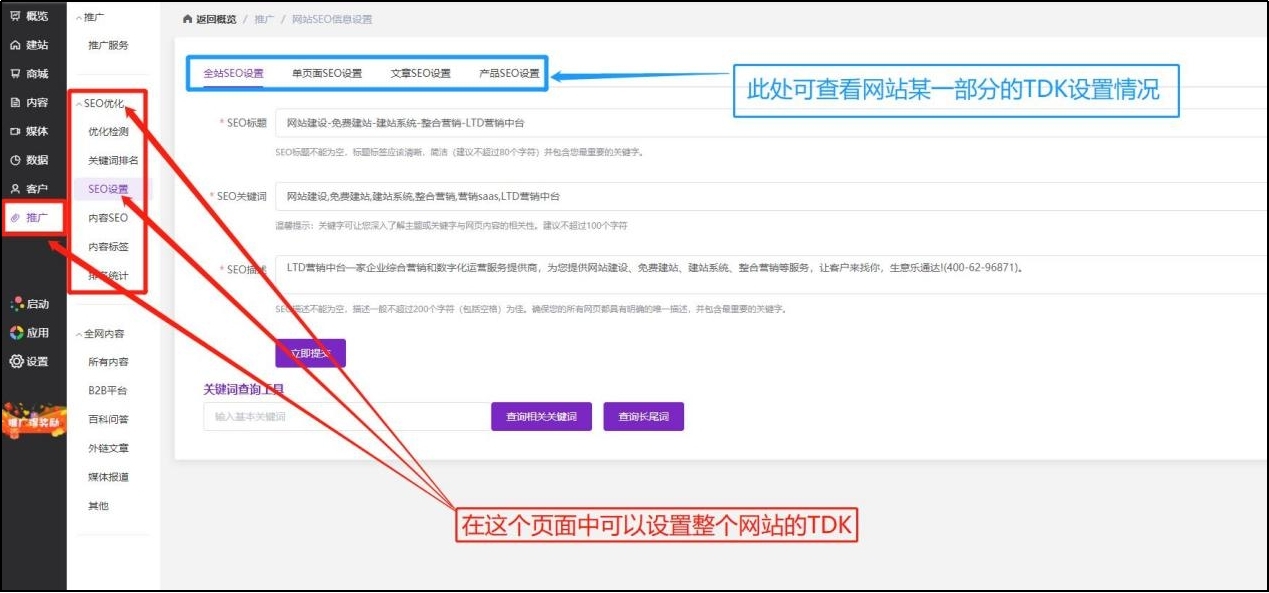
Task: Click the 启动 launch colorful icon
Action: pyautogui.click(x=15, y=304)
